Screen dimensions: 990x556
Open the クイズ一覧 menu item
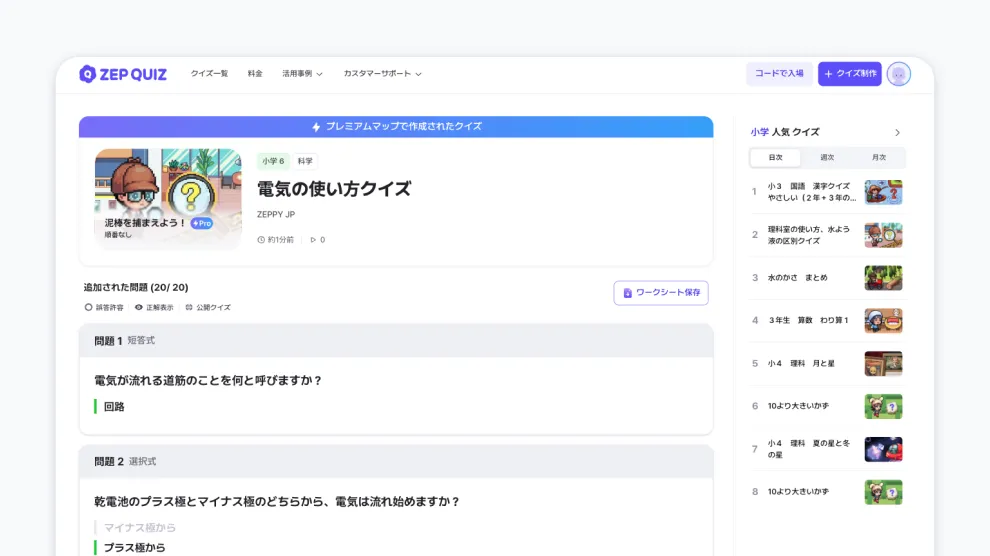(x=209, y=74)
